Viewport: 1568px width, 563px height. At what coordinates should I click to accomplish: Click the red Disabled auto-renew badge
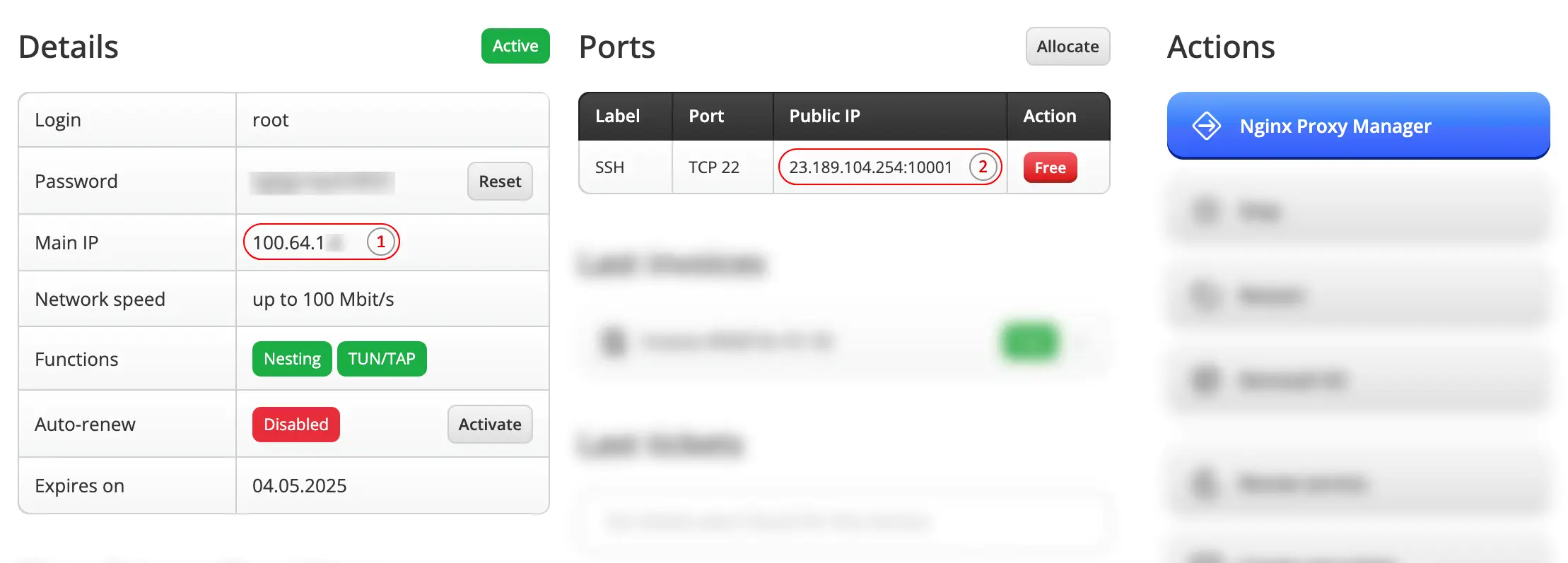click(296, 425)
